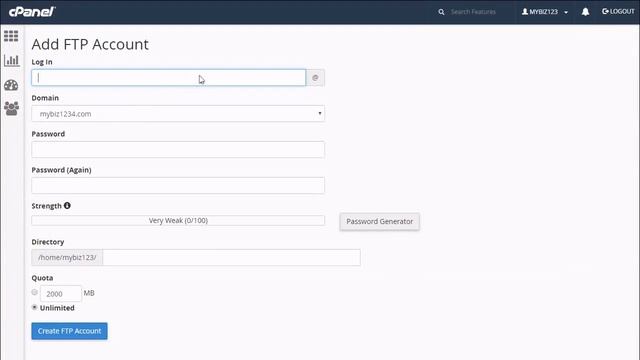Select the 2000 MB quota radio button
The image size is (640, 360).
[35, 292]
